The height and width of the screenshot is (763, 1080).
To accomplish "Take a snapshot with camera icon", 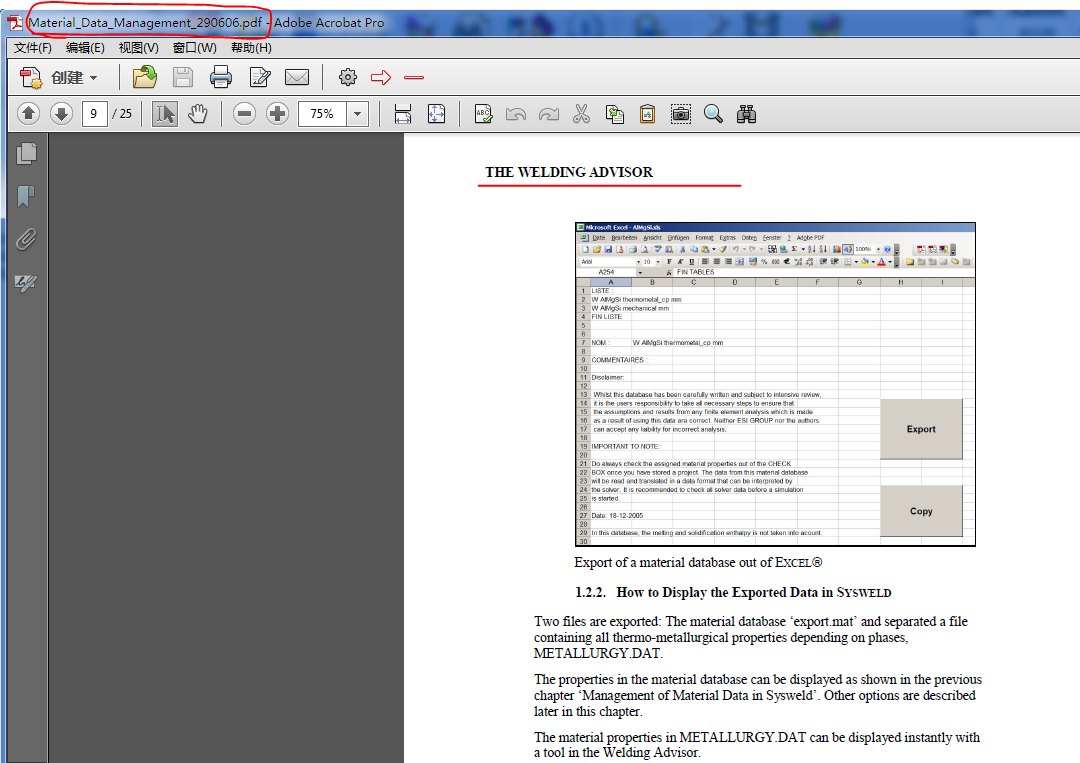I will click(x=681, y=114).
